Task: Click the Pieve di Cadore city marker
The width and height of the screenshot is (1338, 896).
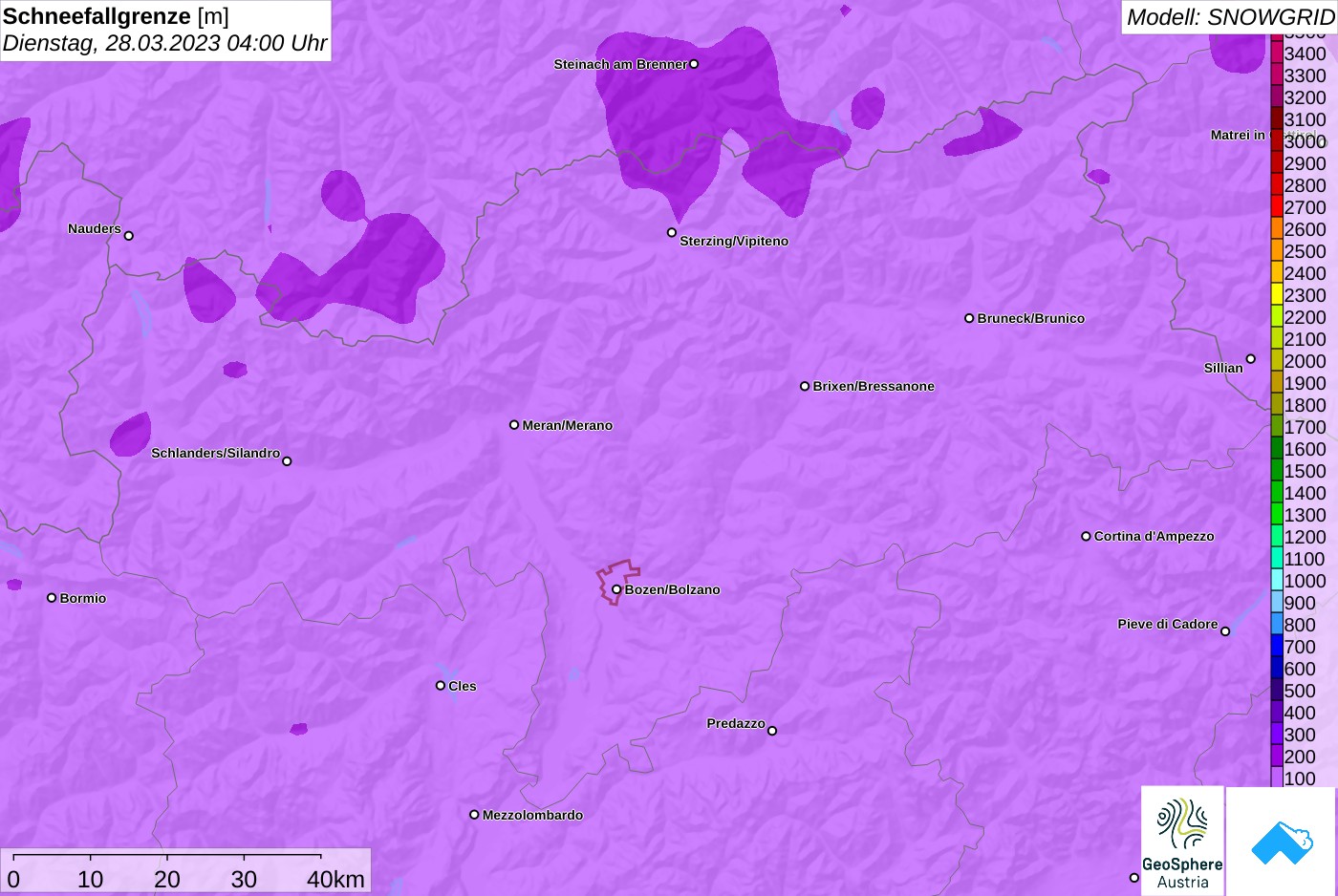Action: [1225, 631]
